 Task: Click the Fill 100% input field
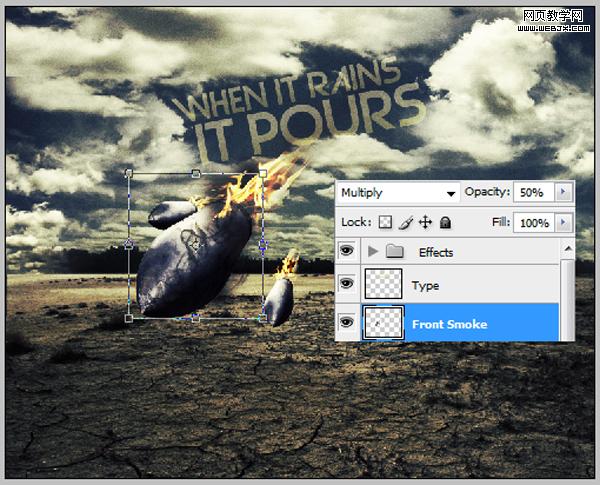534,223
